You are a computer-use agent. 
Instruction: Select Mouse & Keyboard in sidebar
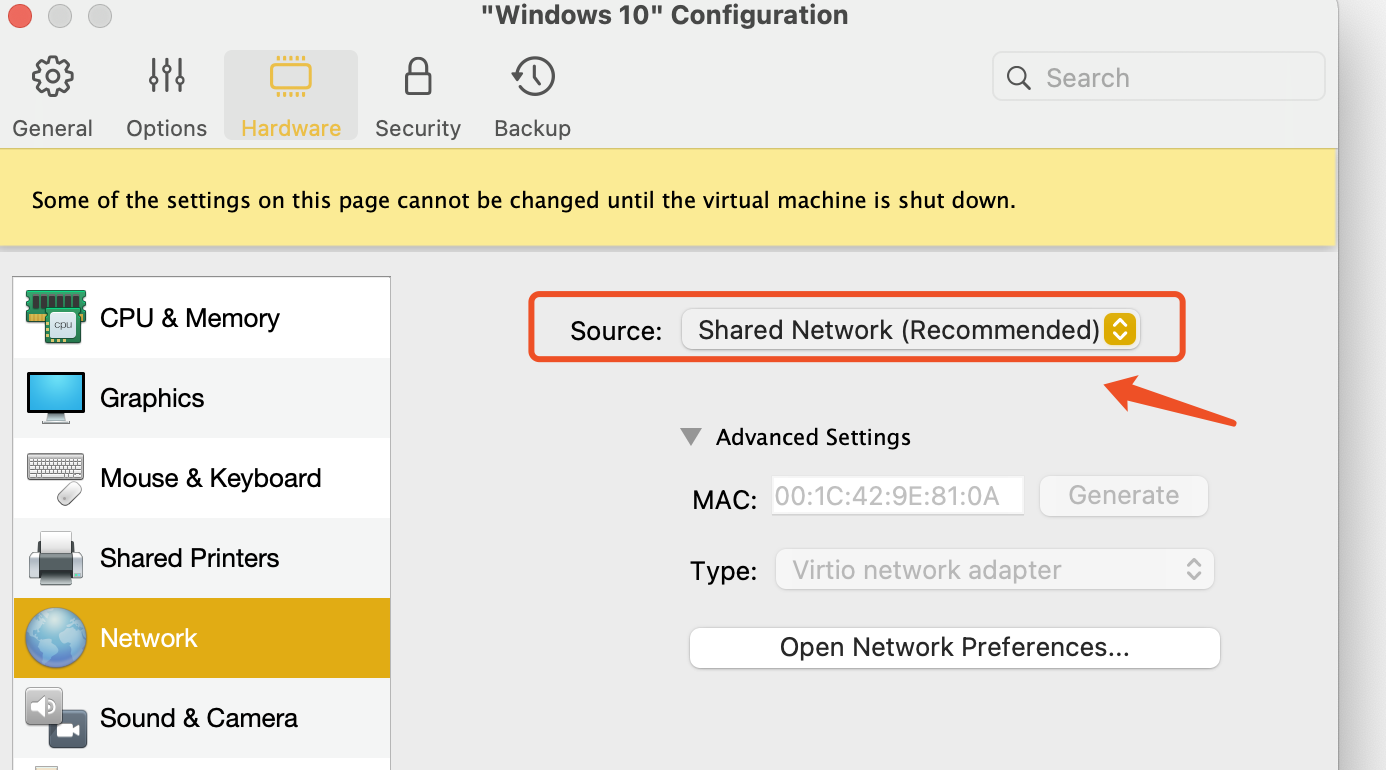(202, 478)
